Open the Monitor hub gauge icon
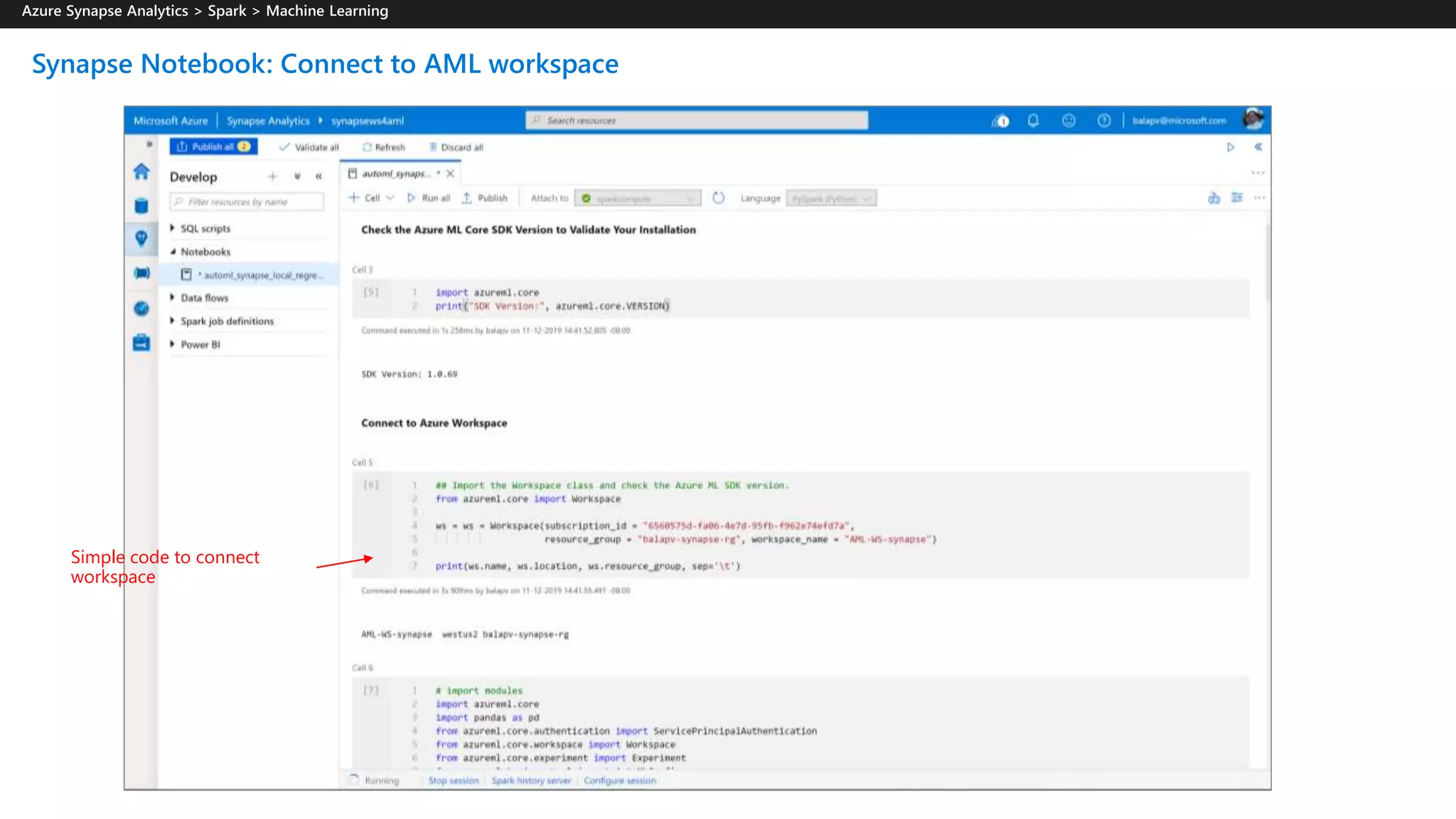 (141, 309)
